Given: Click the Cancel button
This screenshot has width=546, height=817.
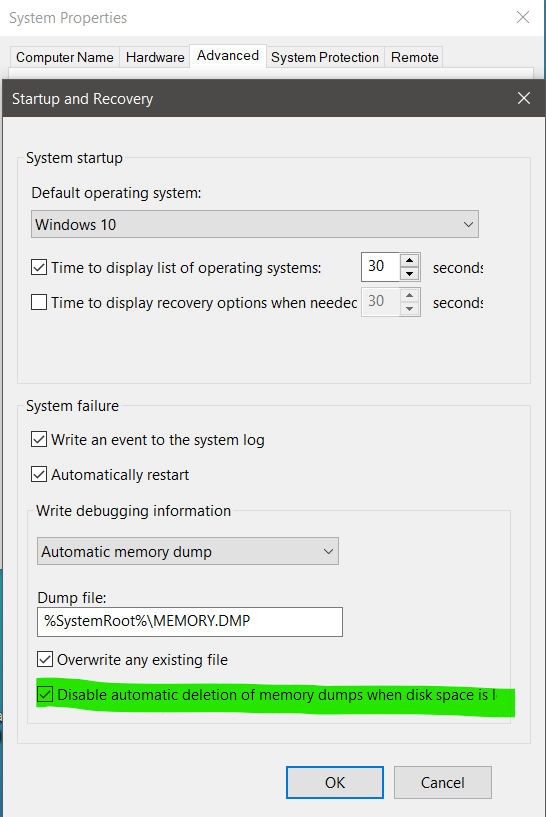Looking at the screenshot, I should (x=443, y=783).
